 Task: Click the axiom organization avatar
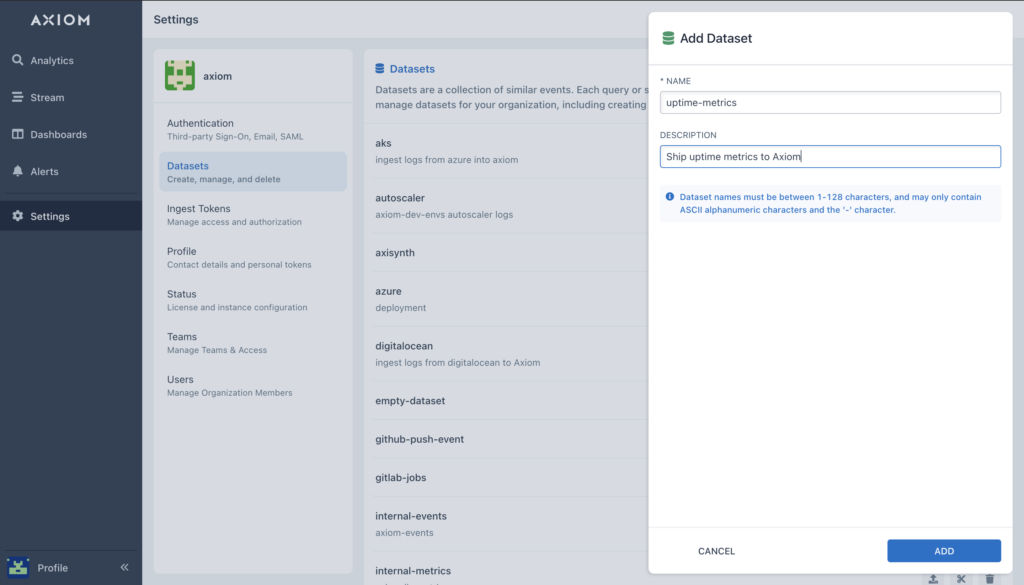[180, 75]
